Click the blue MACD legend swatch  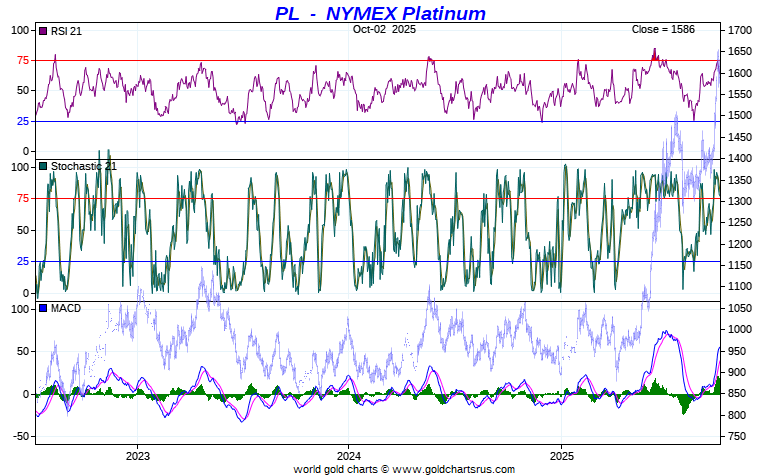(43, 308)
